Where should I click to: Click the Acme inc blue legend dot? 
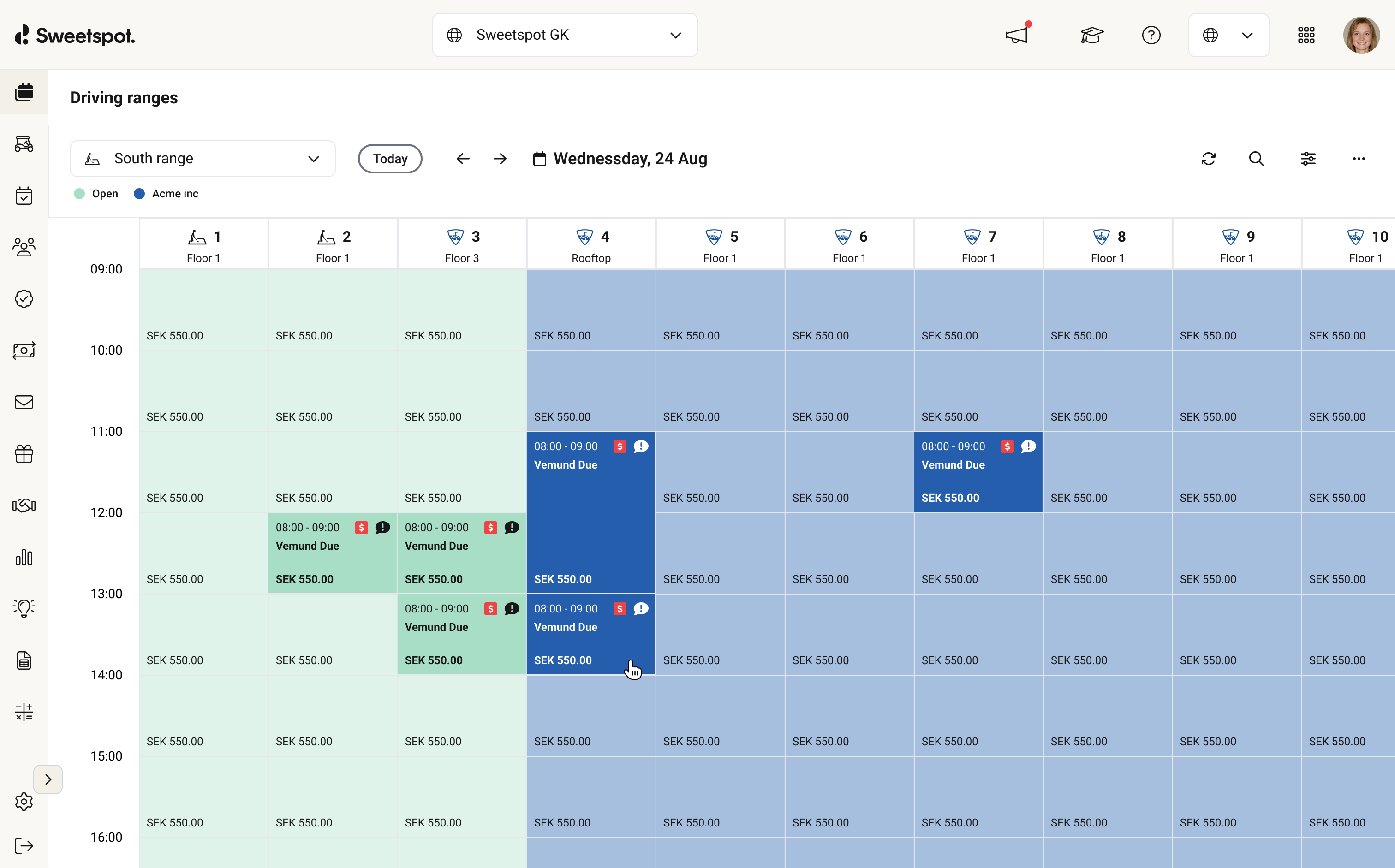[139, 193]
